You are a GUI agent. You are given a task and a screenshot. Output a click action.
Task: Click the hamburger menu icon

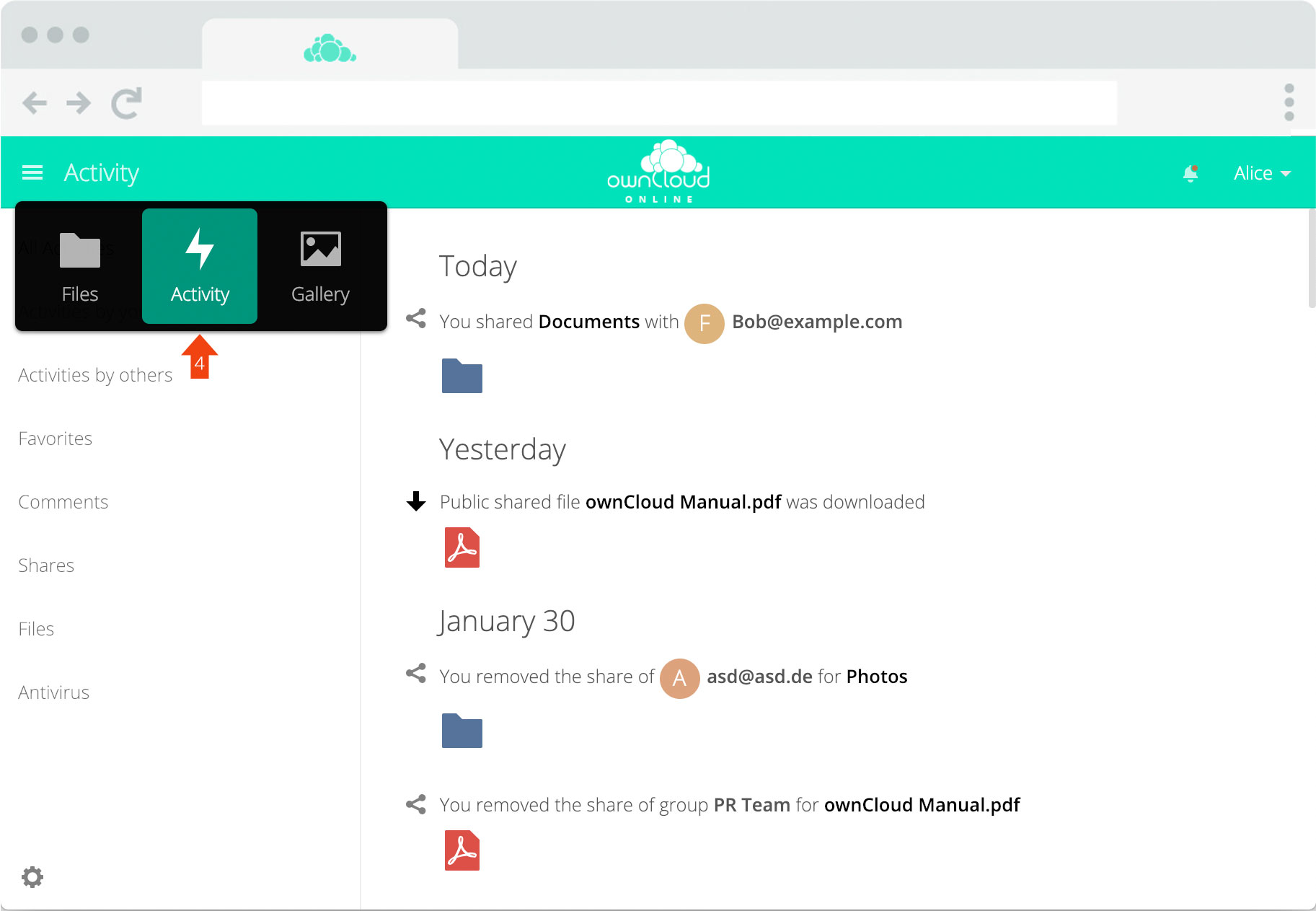pos(32,173)
